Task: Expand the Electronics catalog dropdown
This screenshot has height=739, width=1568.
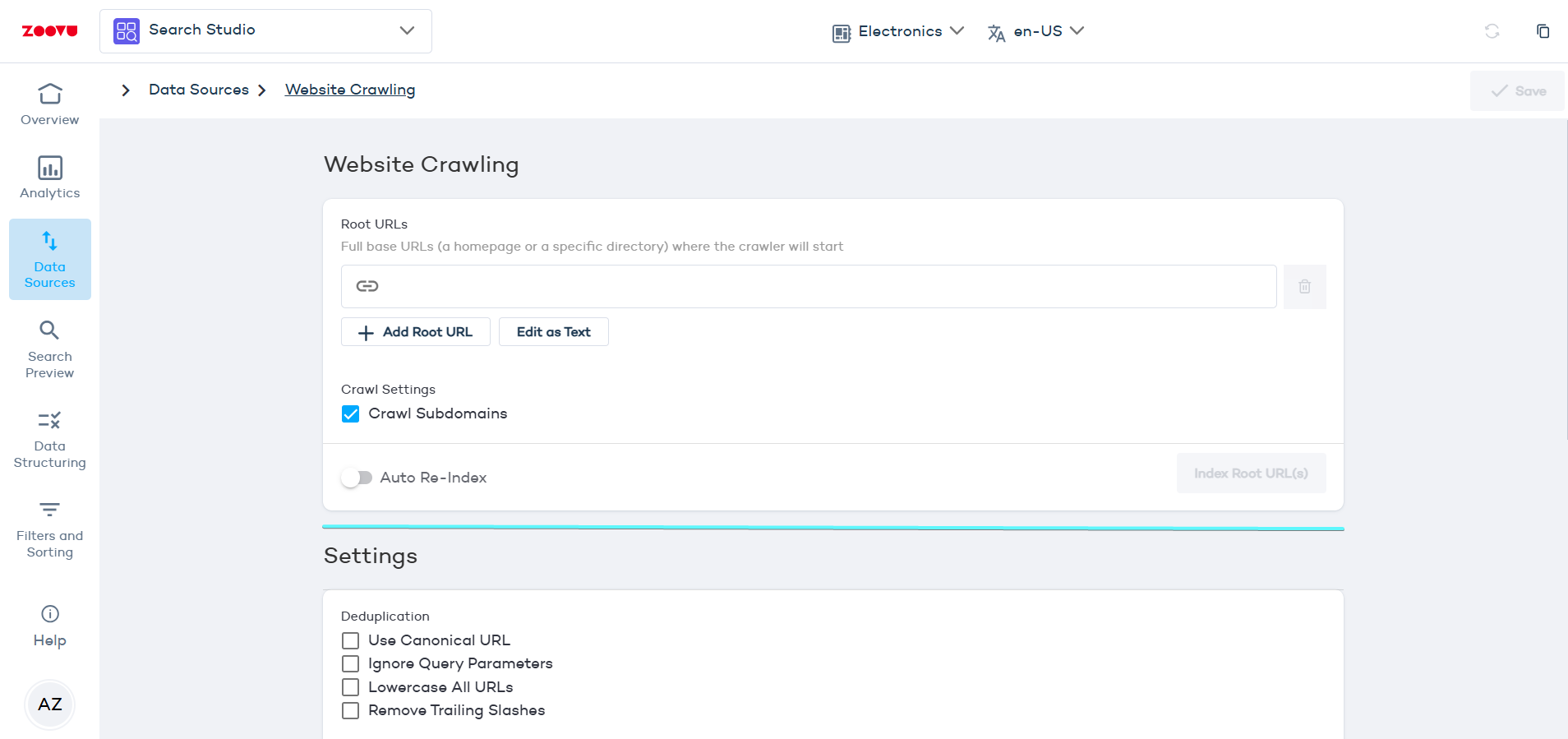Action: tap(897, 31)
